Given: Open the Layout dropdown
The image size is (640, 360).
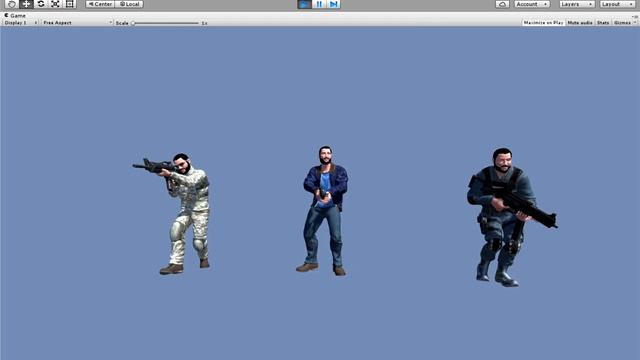Looking at the screenshot, I should click(x=617, y=4).
